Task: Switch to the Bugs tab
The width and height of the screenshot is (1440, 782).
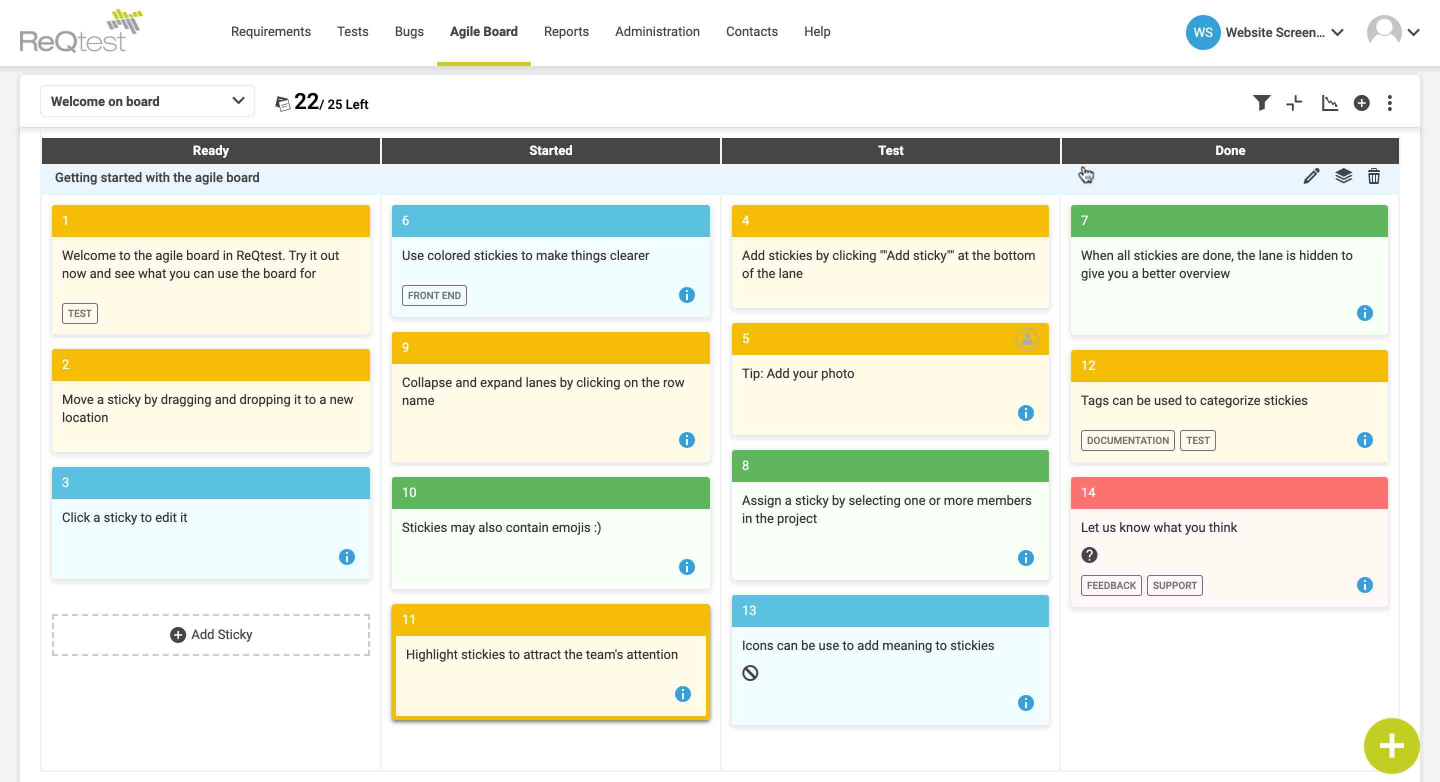Action: [409, 31]
